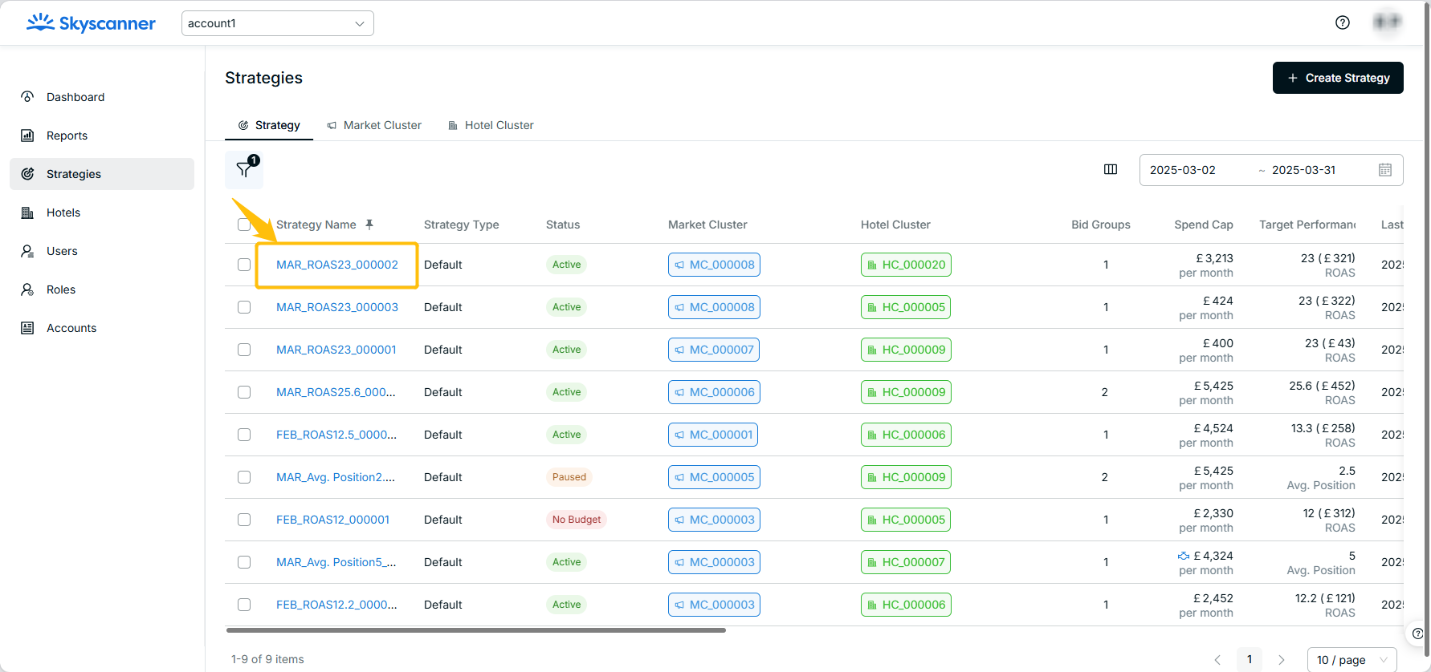Open the Dashboard label in the sidebar
This screenshot has height=672, width=1431.
[x=75, y=97]
